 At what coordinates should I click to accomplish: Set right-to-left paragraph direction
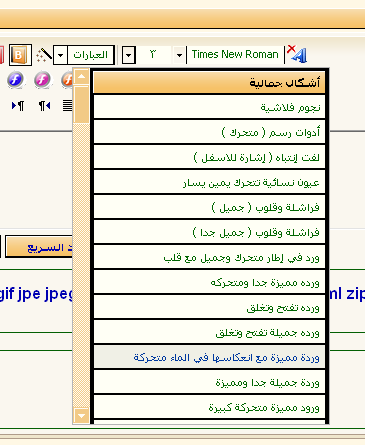(44, 106)
